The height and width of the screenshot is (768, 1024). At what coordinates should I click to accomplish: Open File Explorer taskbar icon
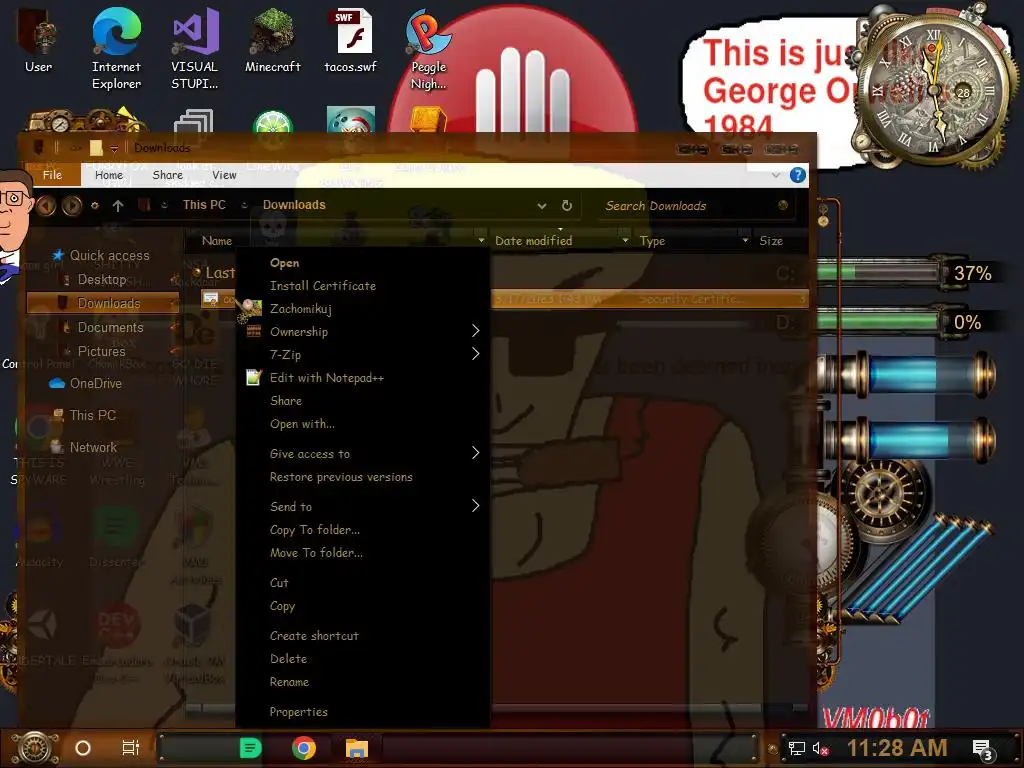[357, 748]
